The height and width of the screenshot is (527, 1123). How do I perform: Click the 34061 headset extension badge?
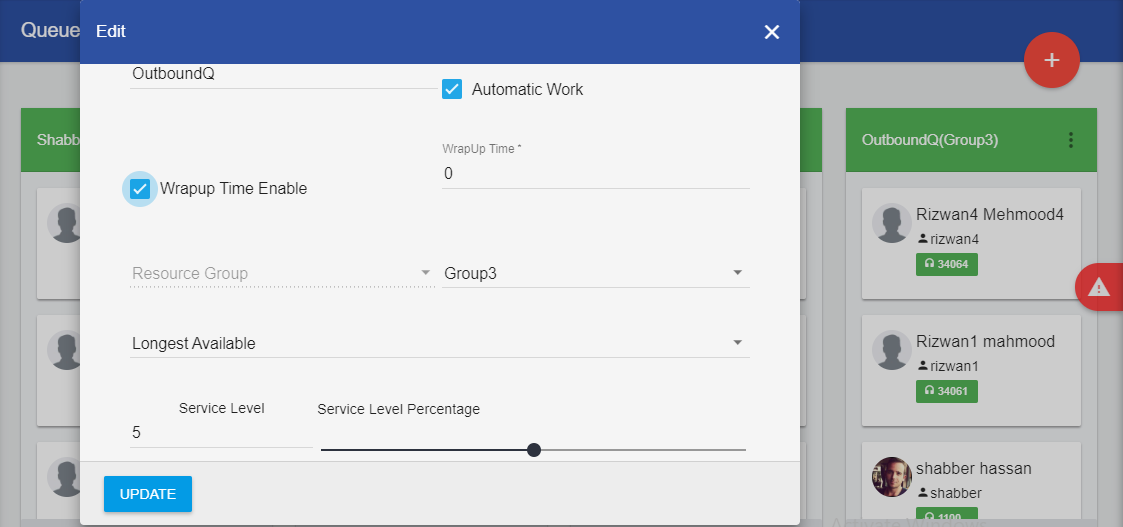coord(946,391)
